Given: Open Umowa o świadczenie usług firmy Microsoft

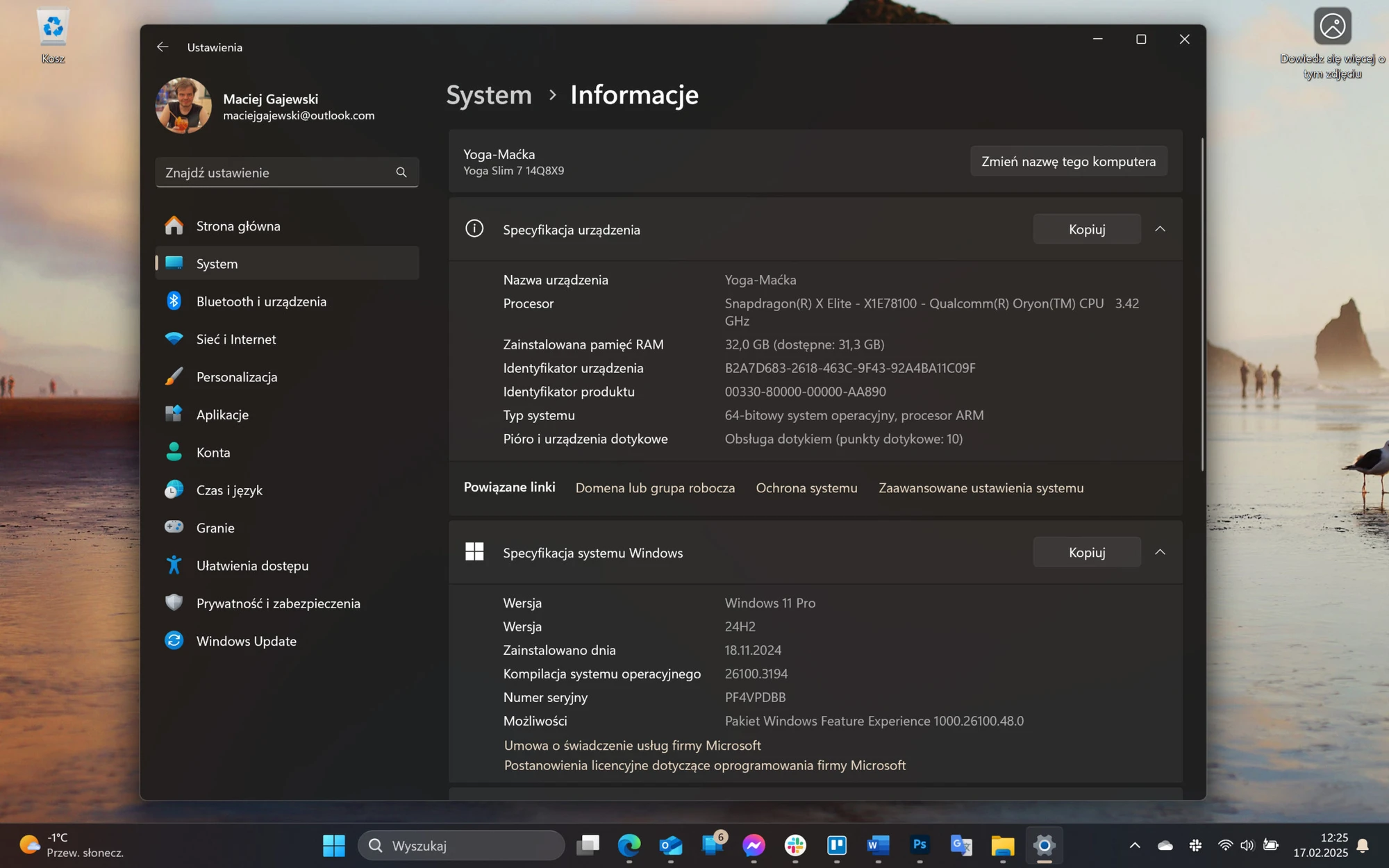Looking at the screenshot, I should [632, 745].
